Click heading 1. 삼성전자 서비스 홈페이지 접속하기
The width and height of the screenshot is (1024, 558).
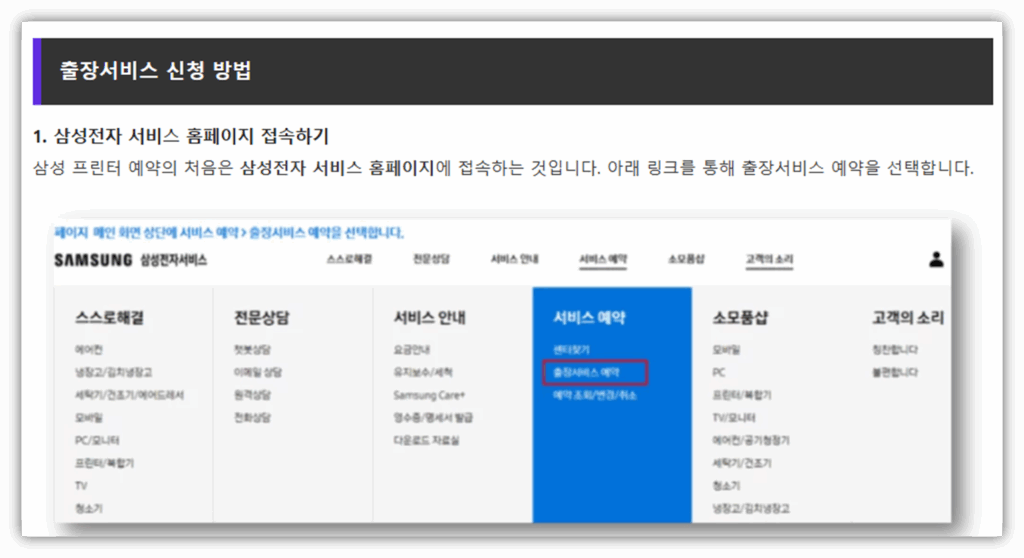[181, 136]
